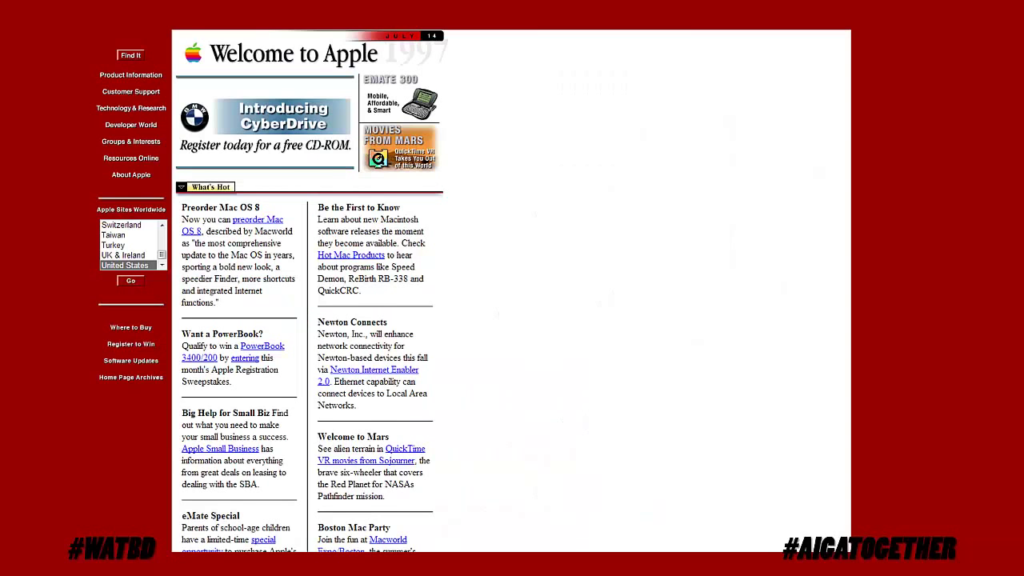Go to Customer Support
1024x576 pixels.
(x=131, y=91)
